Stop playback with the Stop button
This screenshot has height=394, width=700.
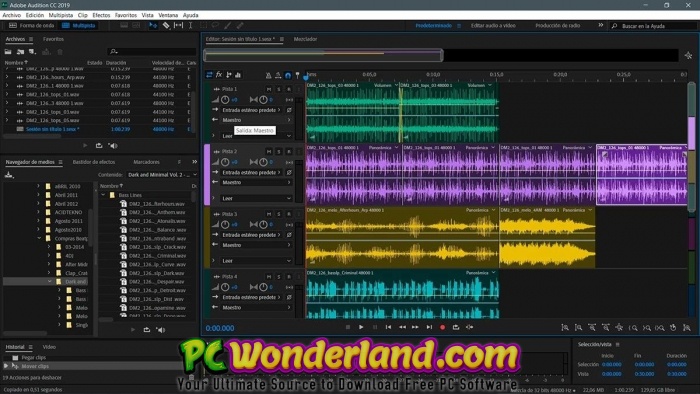click(348, 327)
